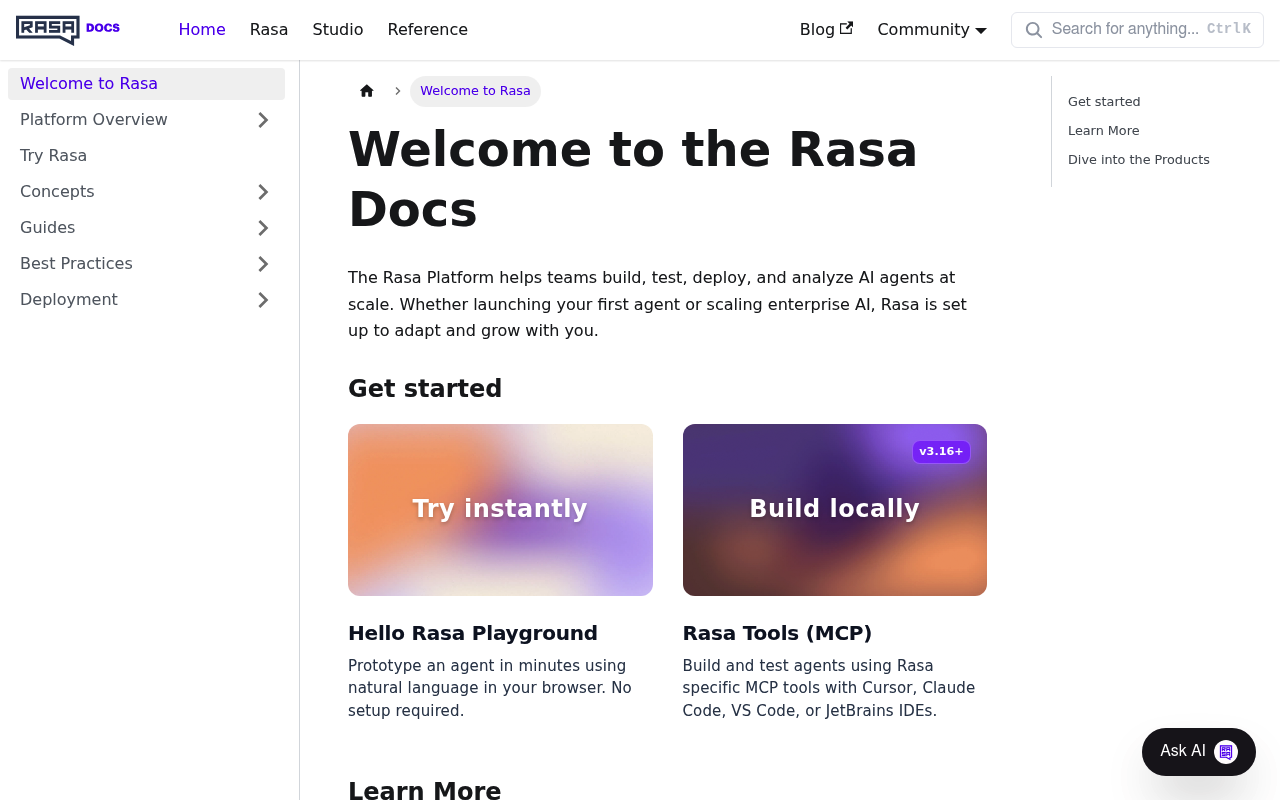This screenshot has height=800, width=1280.
Task: Open the Try instantly card image
Action: [500, 510]
